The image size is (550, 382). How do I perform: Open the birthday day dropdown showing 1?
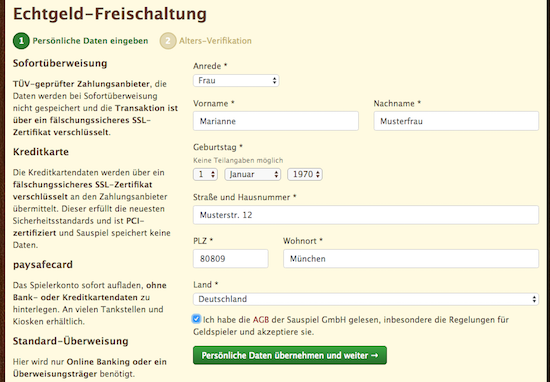205,174
